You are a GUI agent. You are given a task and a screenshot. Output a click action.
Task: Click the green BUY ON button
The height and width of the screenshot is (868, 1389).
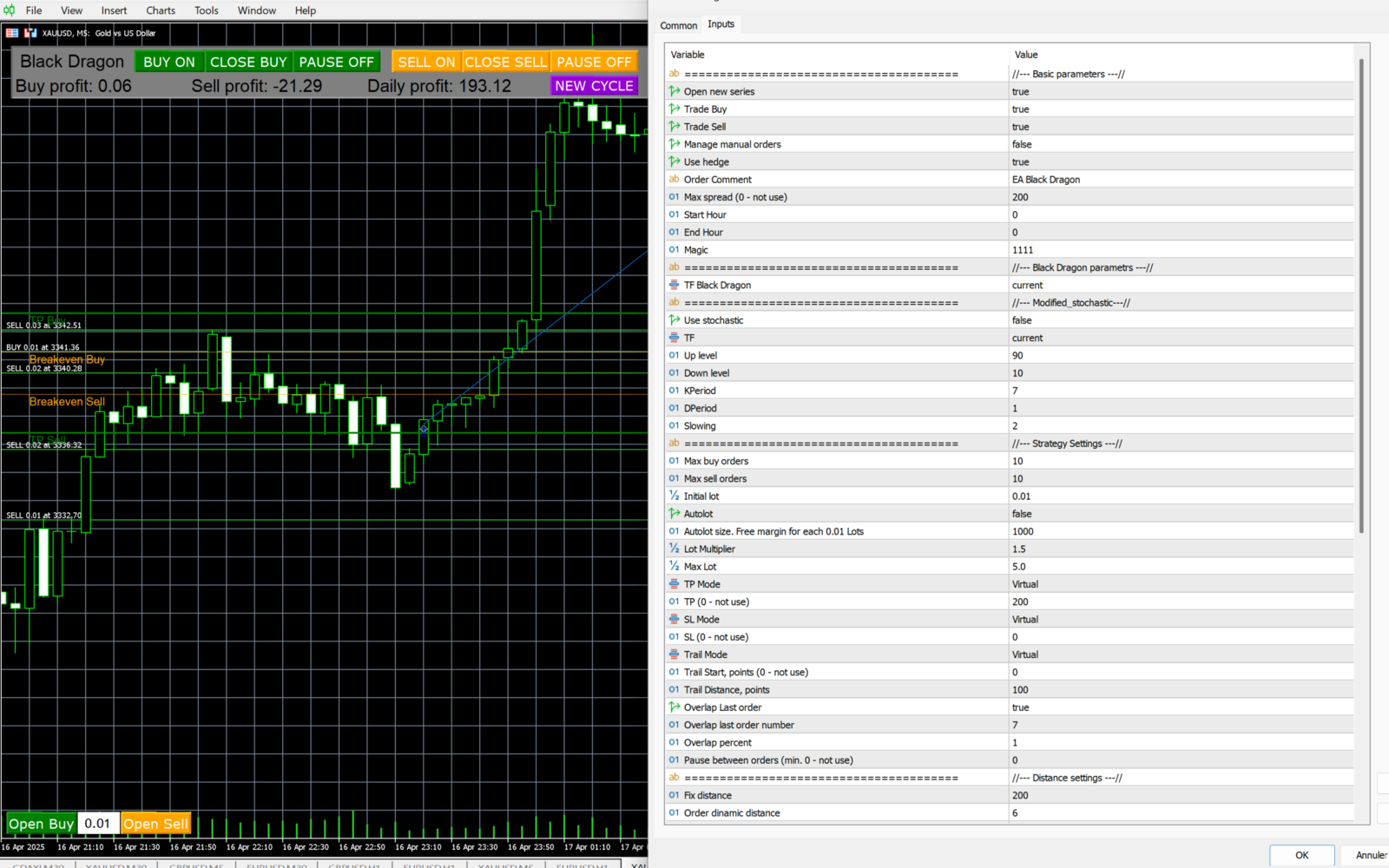169,62
